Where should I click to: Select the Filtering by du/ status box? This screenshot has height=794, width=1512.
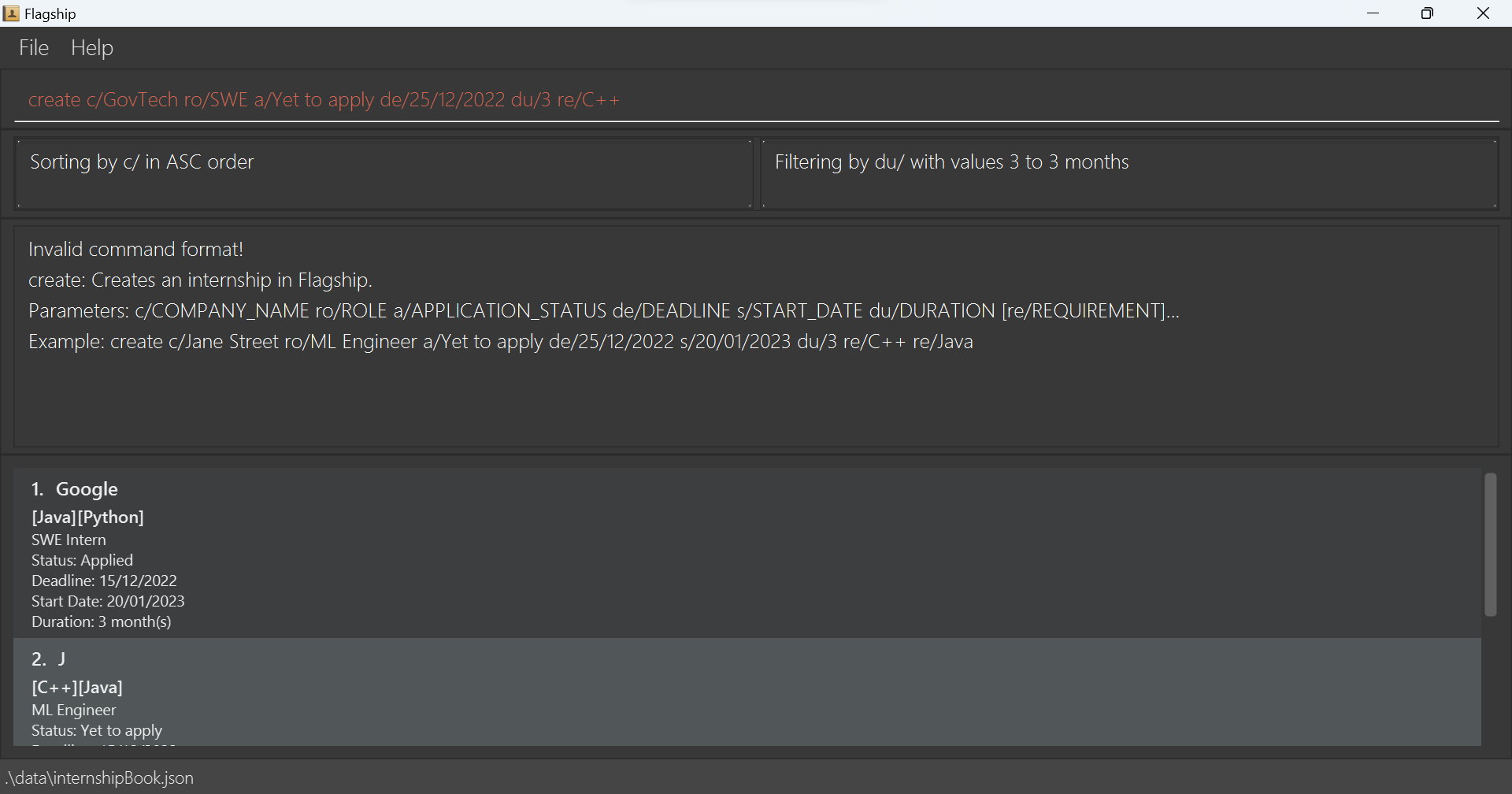1129,174
